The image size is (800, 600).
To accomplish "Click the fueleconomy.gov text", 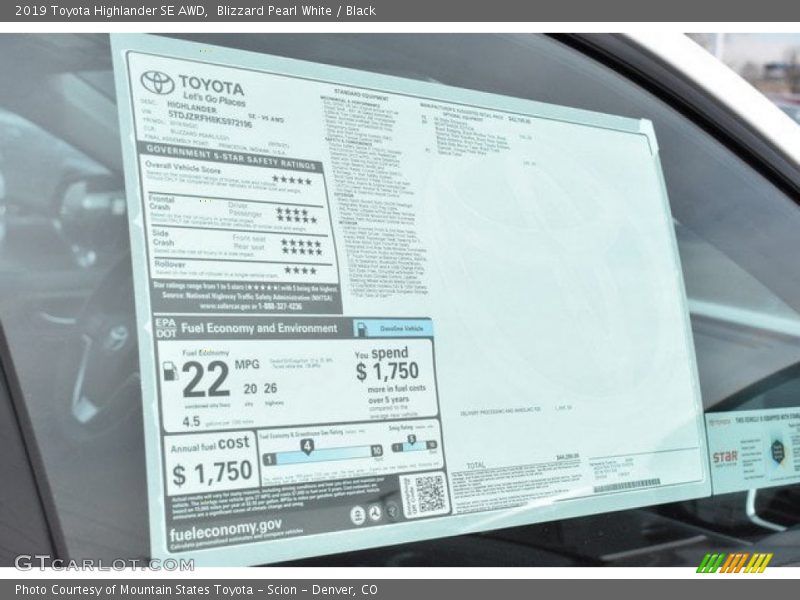I will (225, 530).
